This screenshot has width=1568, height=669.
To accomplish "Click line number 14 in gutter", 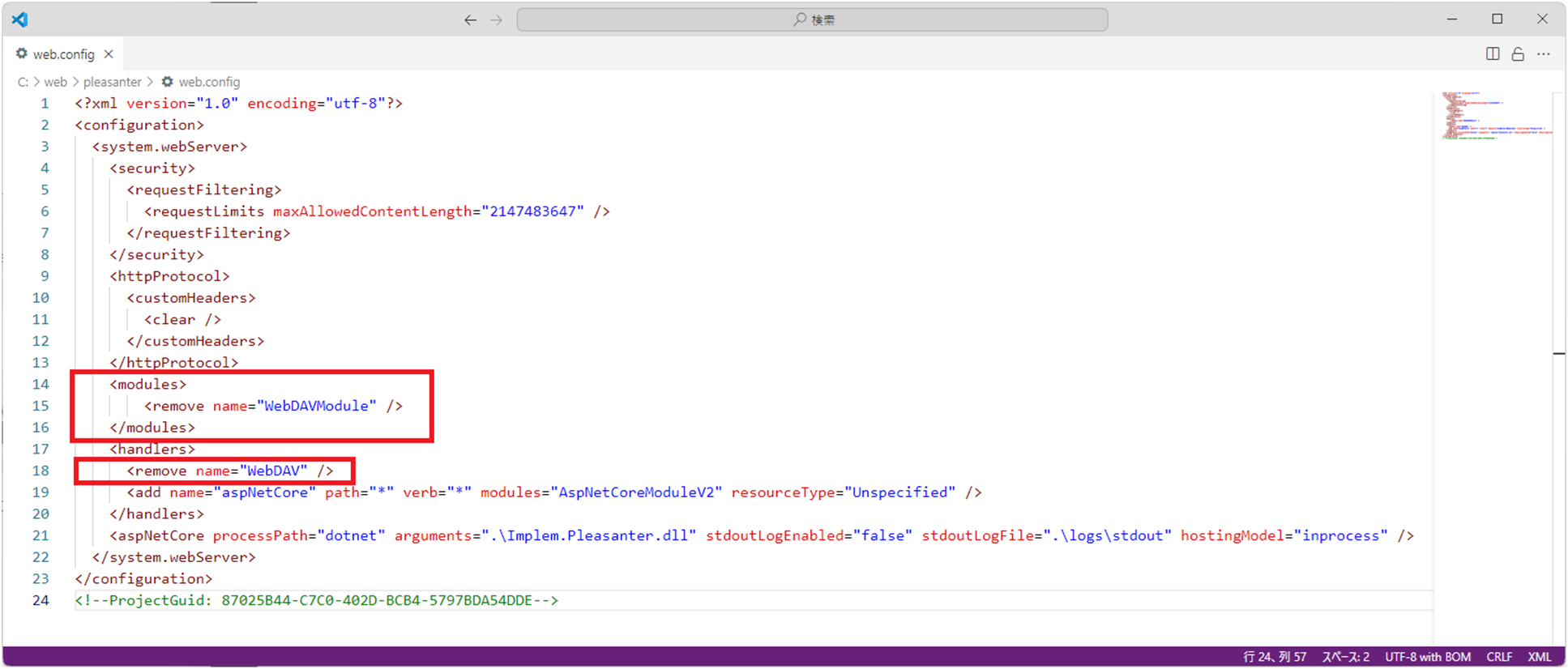I will pos(41,384).
